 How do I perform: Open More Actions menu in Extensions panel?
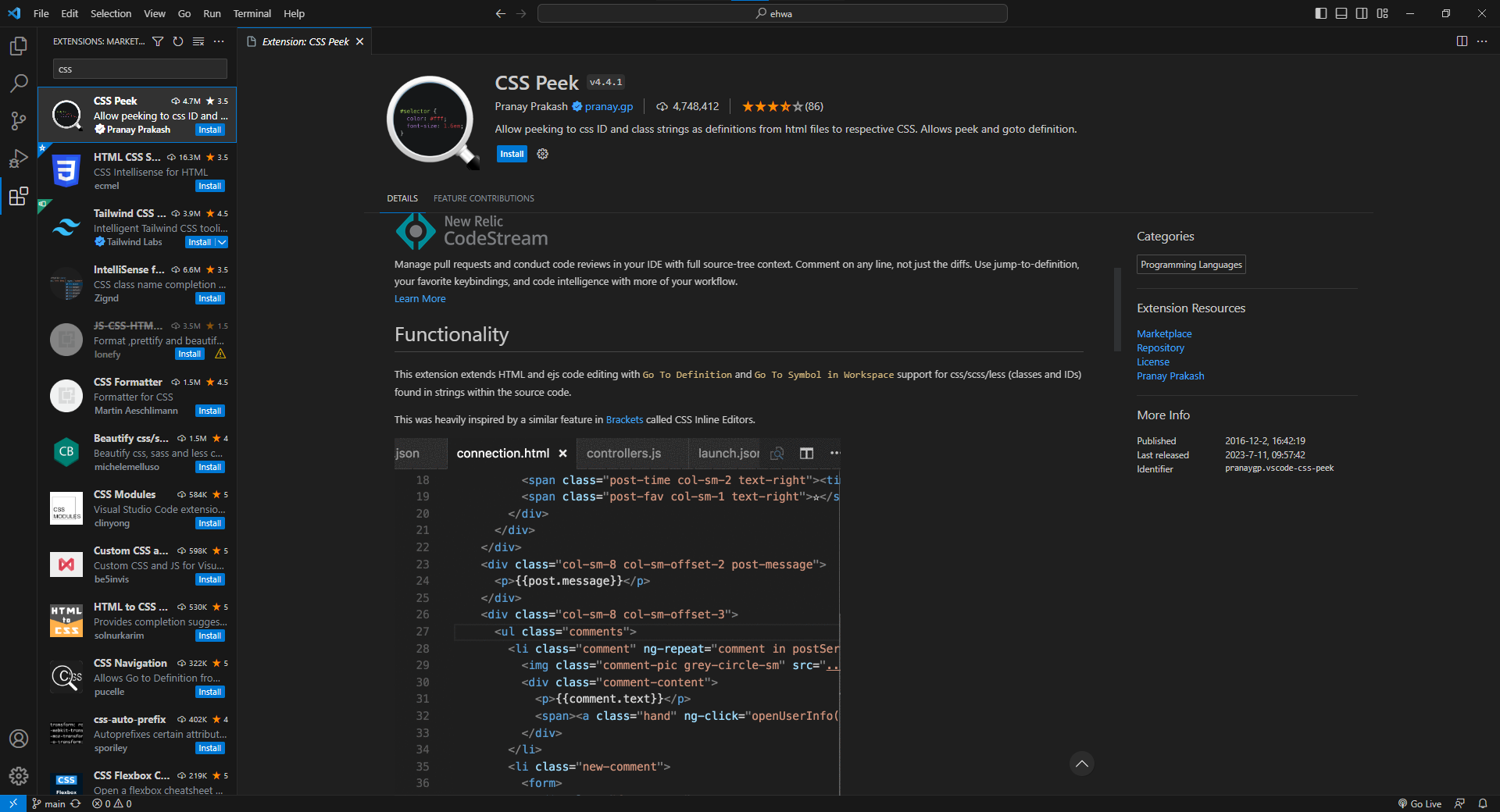pyautogui.click(x=219, y=41)
